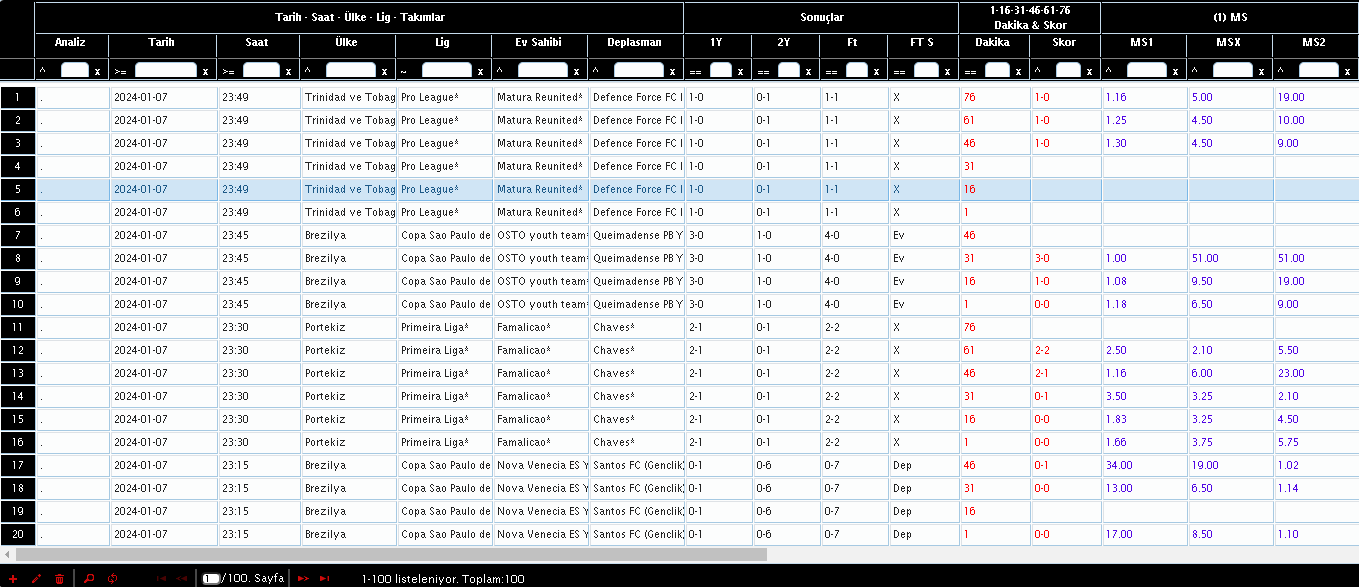Sort by the Tarih column header

(x=161, y=43)
